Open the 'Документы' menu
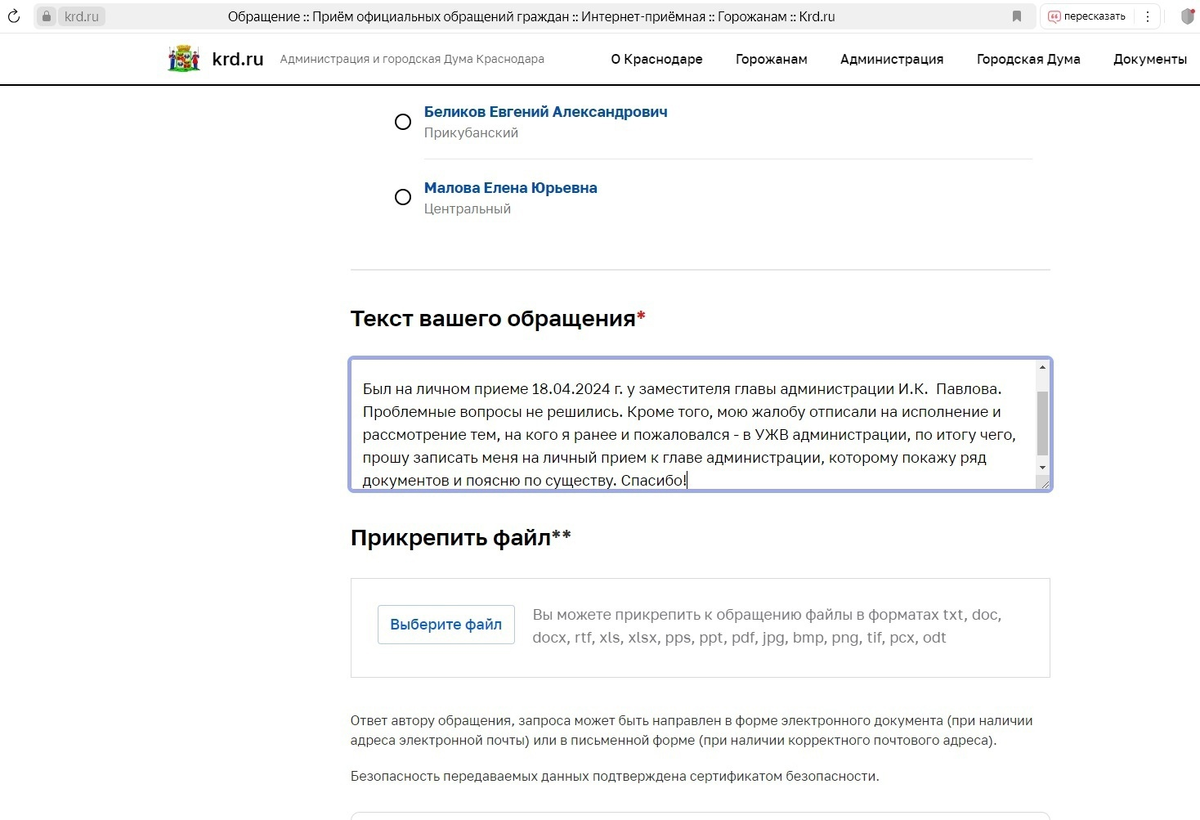This screenshot has height=820, width=1200. coord(1150,59)
